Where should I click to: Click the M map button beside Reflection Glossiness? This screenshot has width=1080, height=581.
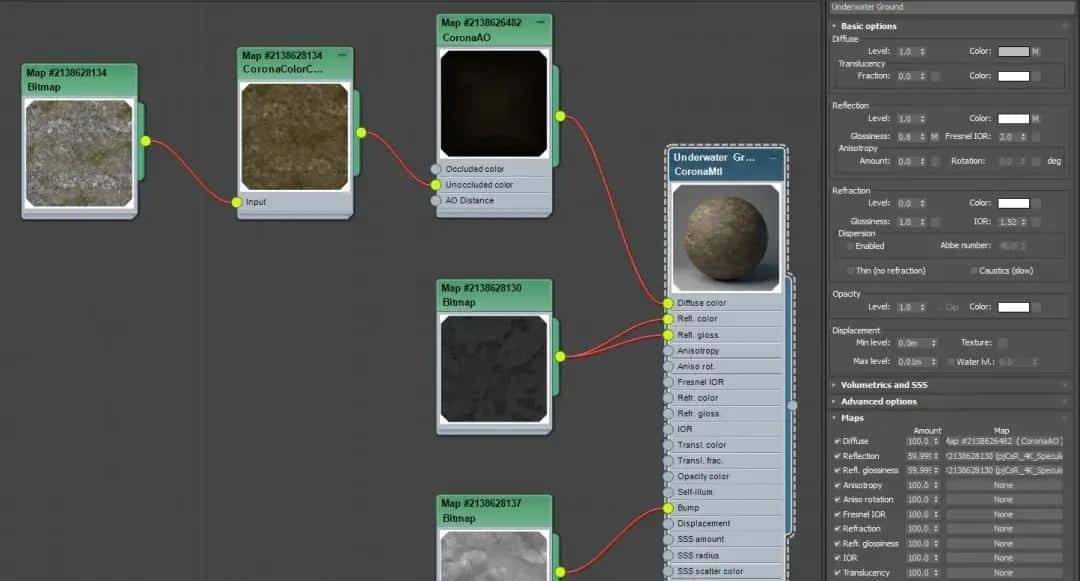934,136
